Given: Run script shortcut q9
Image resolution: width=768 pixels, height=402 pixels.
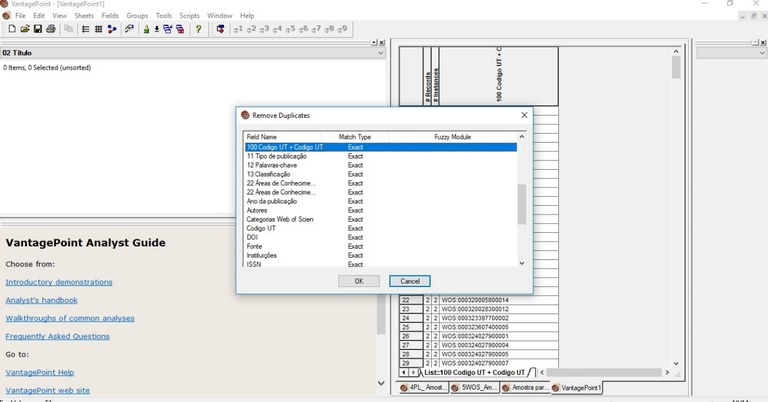Looking at the screenshot, I should [342, 29].
